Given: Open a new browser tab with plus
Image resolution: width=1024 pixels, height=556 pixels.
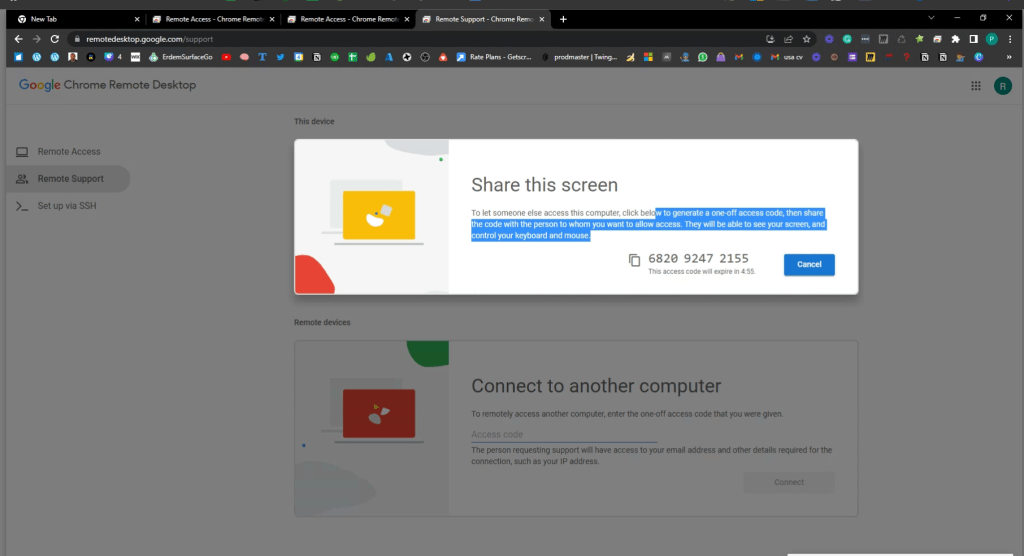Looking at the screenshot, I should tap(563, 19).
